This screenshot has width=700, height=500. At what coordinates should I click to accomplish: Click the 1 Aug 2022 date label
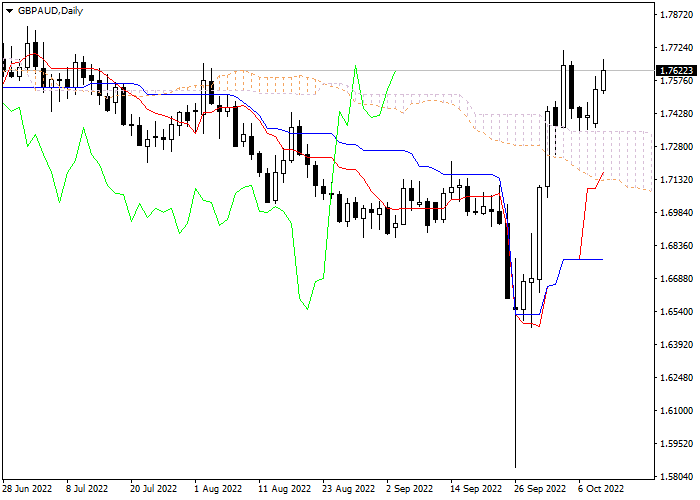[217, 490]
